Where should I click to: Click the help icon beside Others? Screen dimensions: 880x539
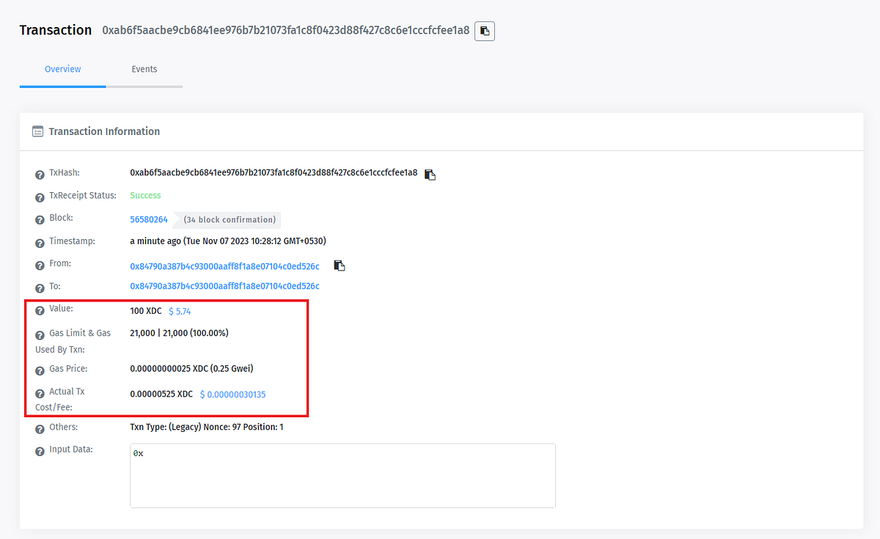click(x=40, y=429)
